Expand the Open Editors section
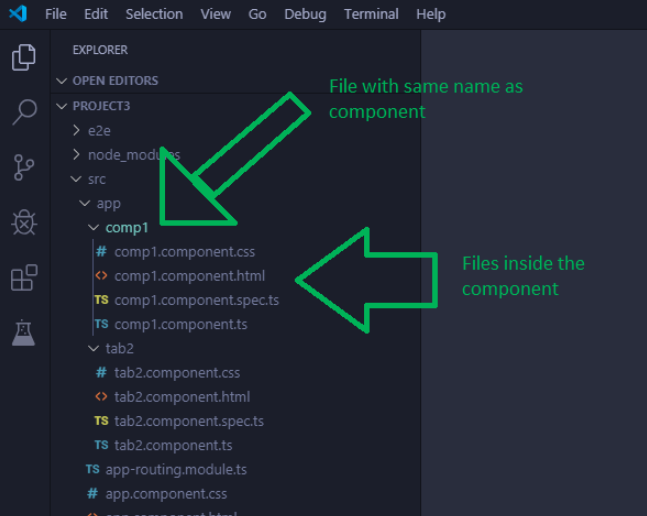Viewport: 647px width, 516px height. [x=114, y=81]
